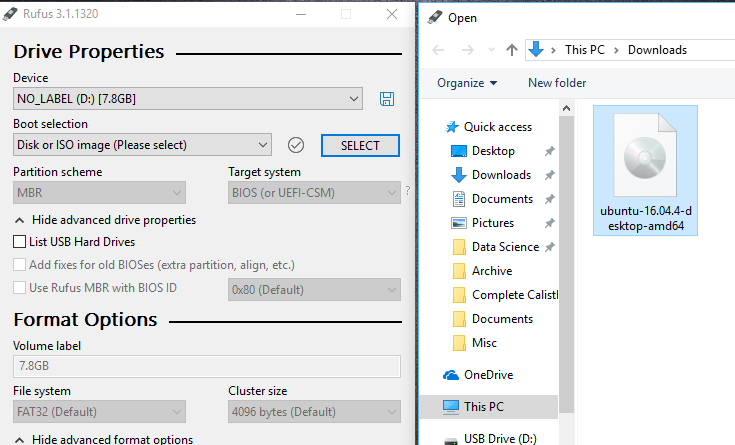Open the Cluster size dropdown
Viewport: 735px width, 445px height.
pos(314,412)
